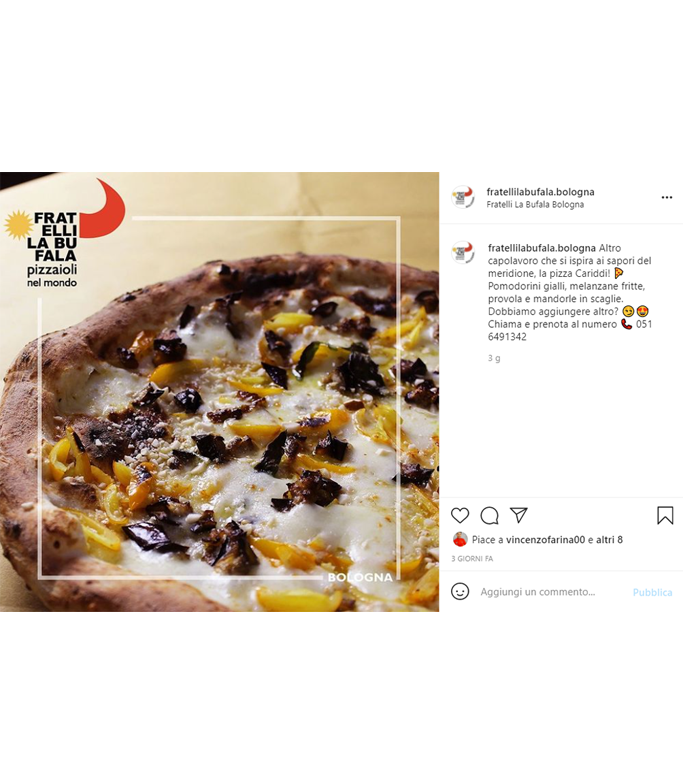Click the header profile avatar

pyautogui.click(x=462, y=198)
